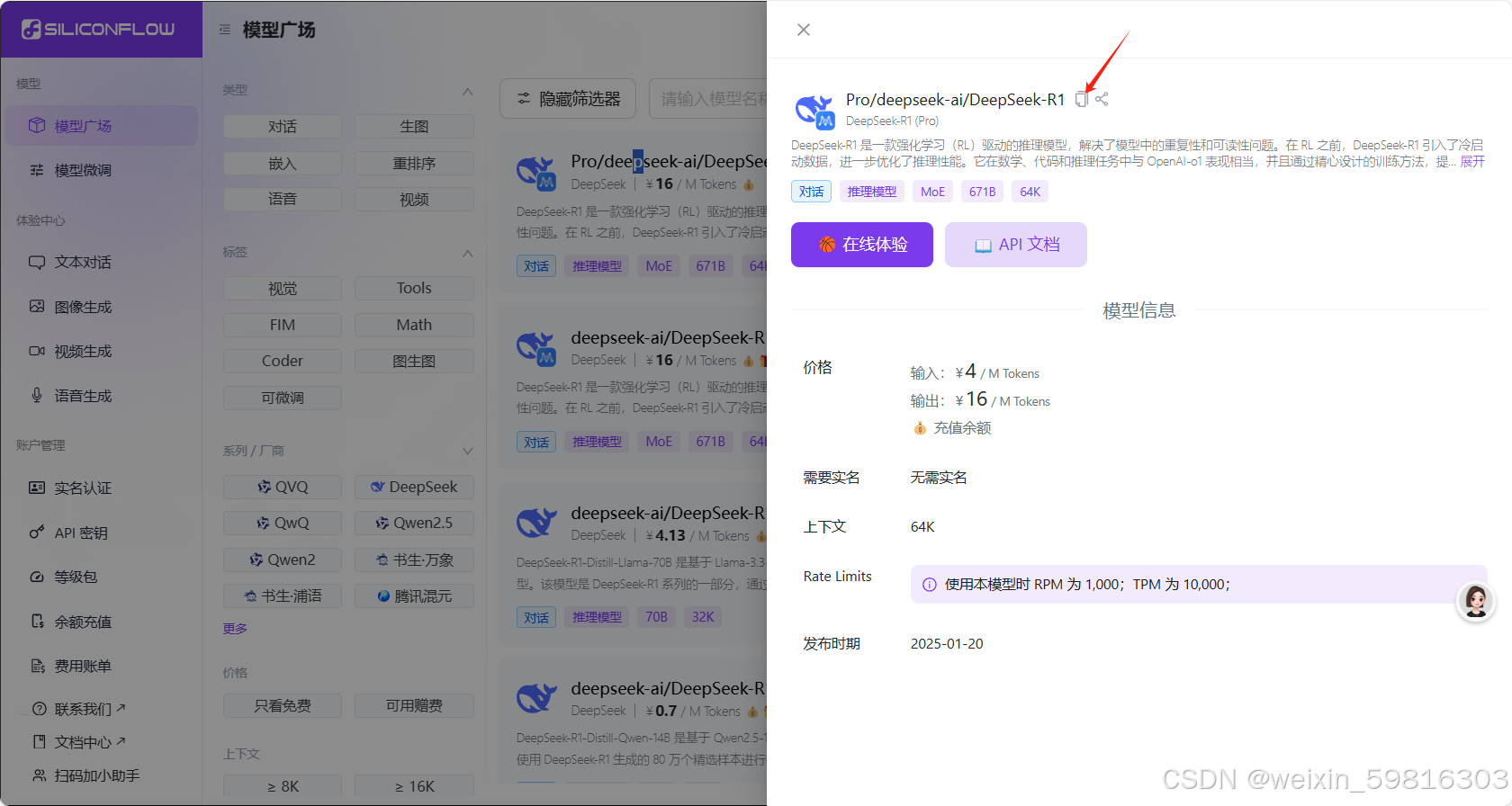Open 联系我们 external link
Viewport: 1512px width, 806px height.
pyautogui.click(x=79, y=709)
